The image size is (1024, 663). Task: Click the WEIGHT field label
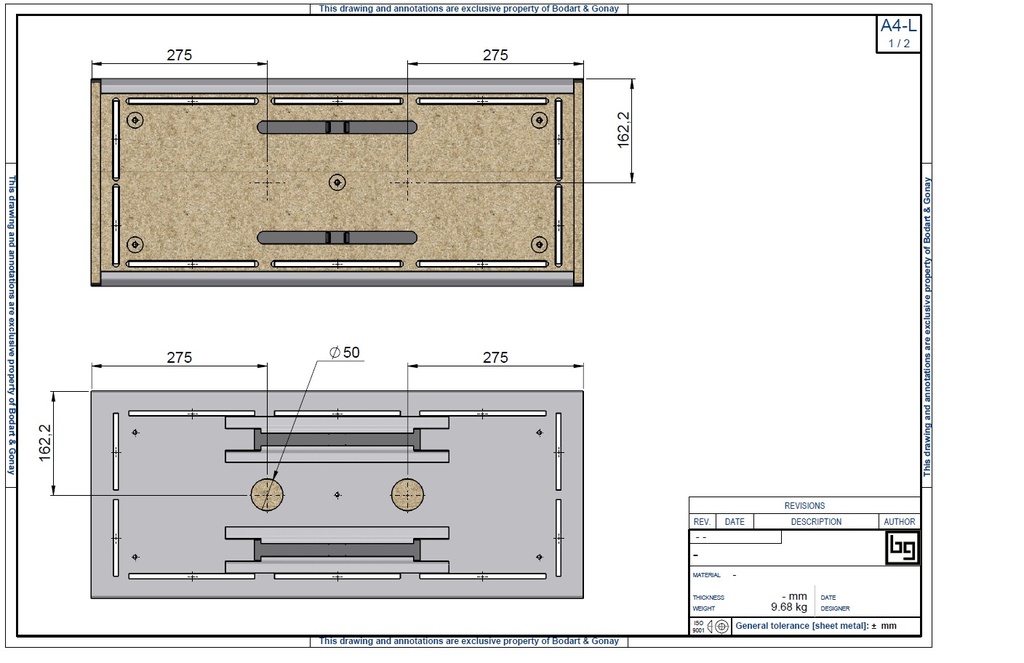pyautogui.click(x=704, y=608)
